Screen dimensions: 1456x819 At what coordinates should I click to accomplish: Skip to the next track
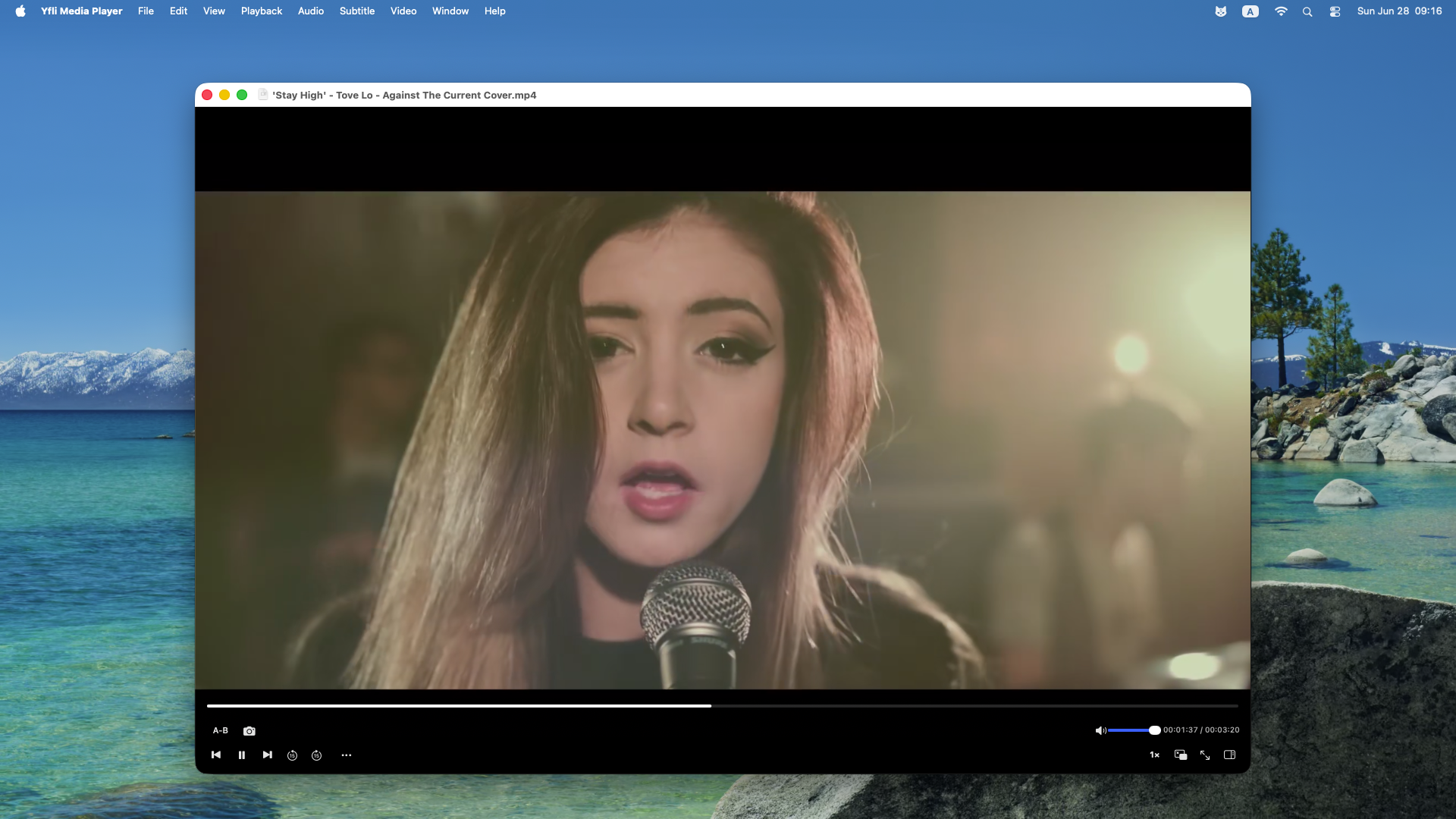pyautogui.click(x=268, y=755)
